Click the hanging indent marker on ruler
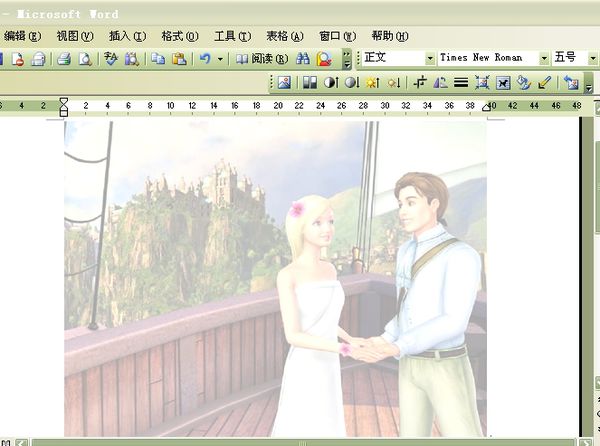600x446 pixels. (64, 109)
